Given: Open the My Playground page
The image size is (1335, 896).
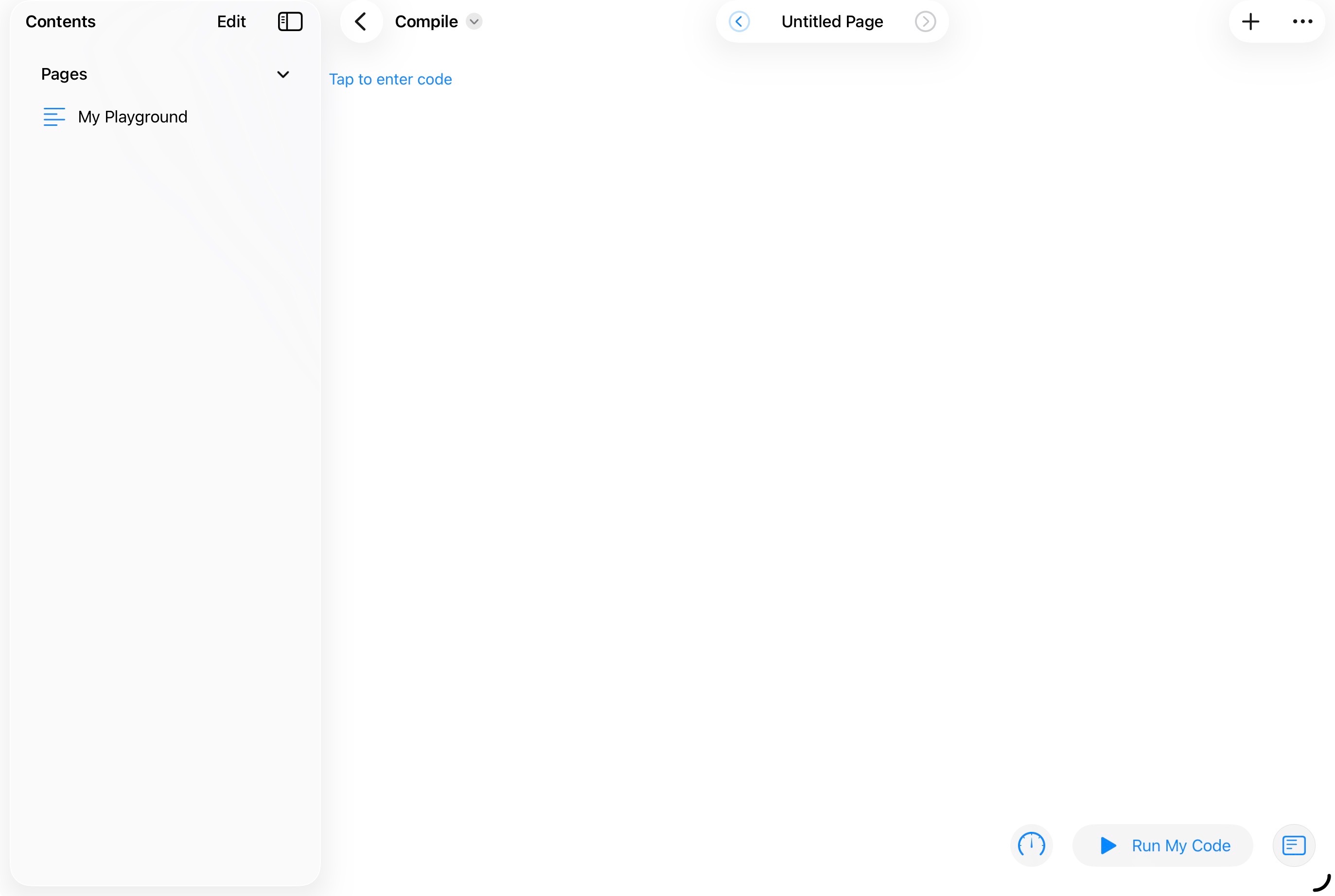Looking at the screenshot, I should coord(133,117).
